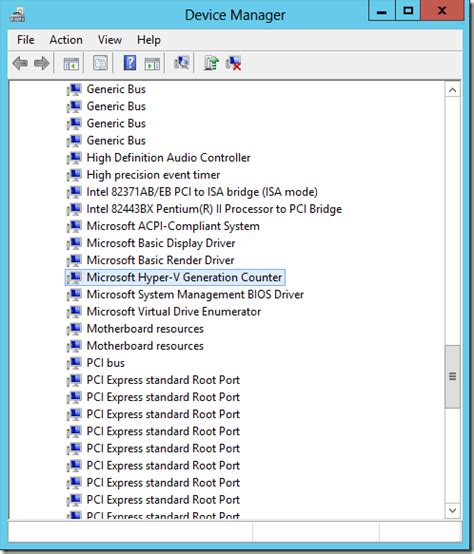Click the Forward arrow toolbar icon

pos(42,64)
